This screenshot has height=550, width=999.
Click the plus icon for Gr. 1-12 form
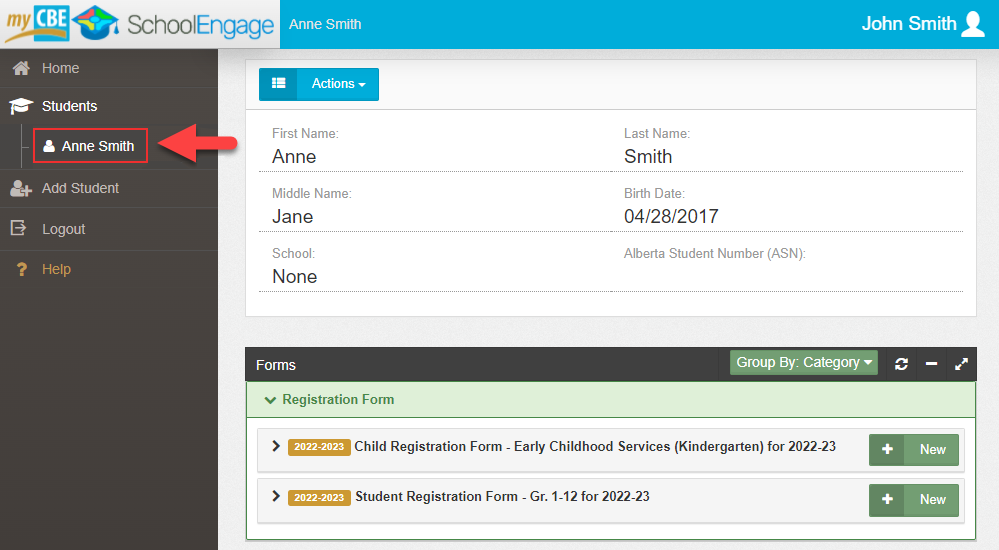tap(887, 500)
